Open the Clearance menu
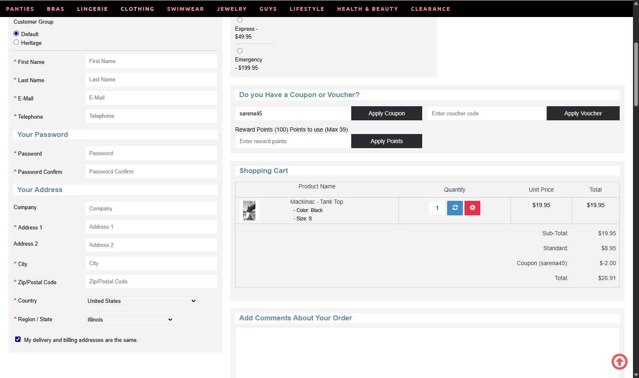This screenshot has height=378, width=639. (430, 9)
